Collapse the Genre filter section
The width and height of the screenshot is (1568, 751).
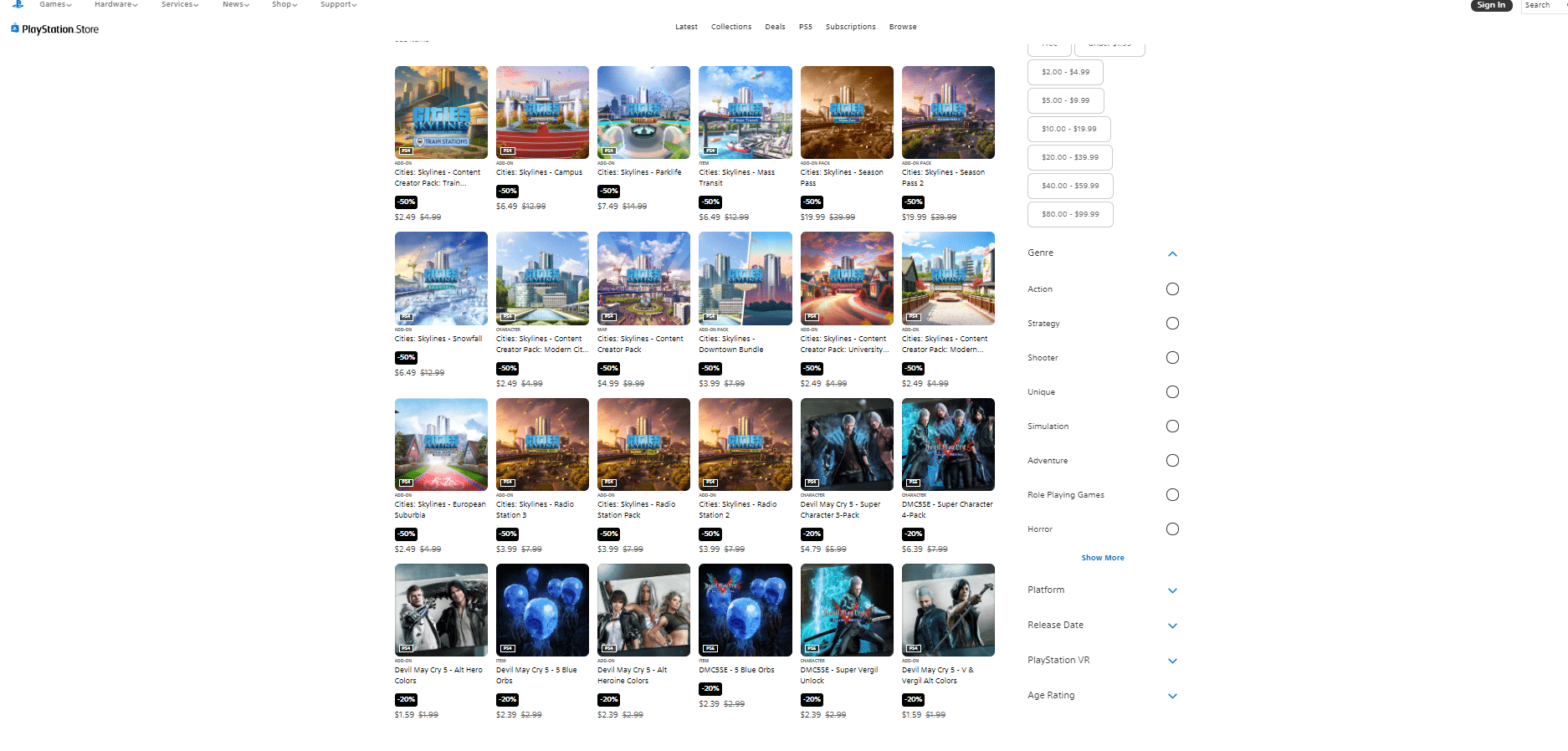(x=1172, y=253)
